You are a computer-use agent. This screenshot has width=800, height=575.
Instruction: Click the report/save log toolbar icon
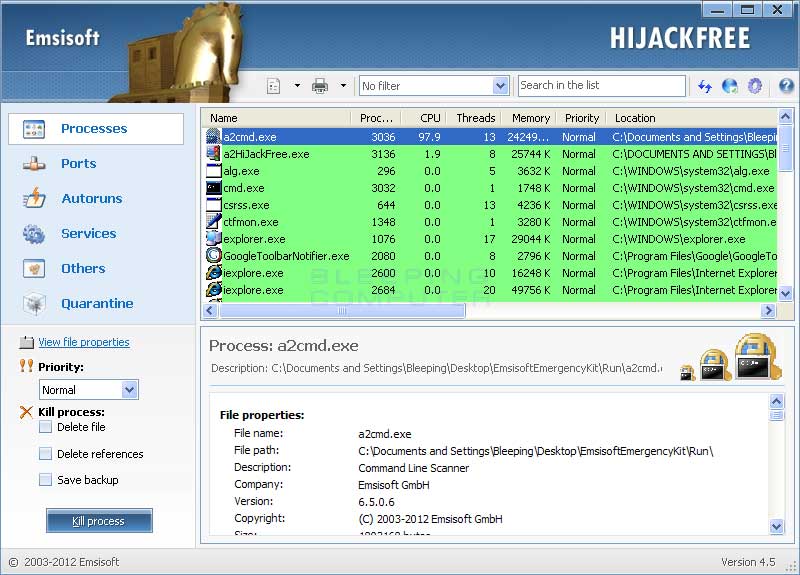point(274,86)
